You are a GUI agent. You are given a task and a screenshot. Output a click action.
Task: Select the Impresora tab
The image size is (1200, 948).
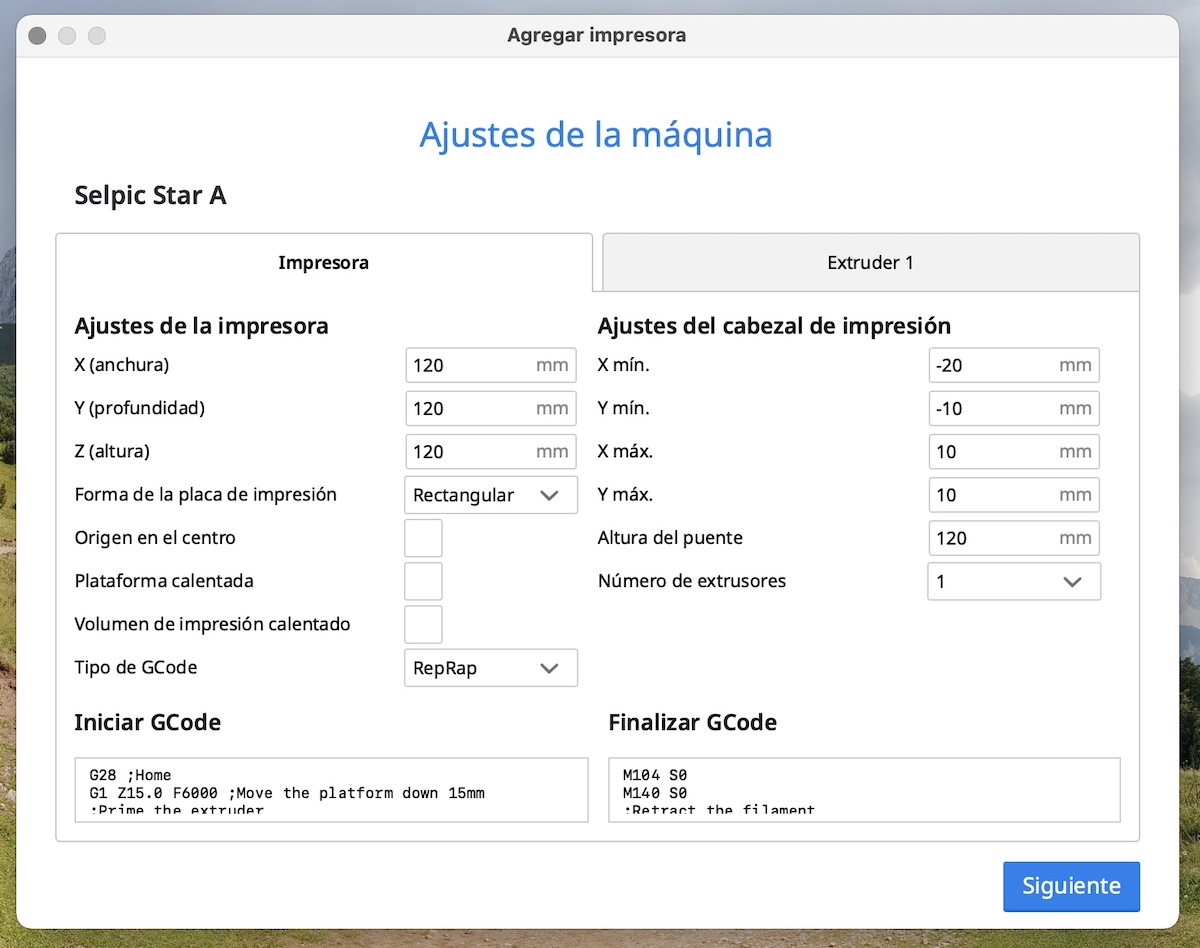[323, 263]
